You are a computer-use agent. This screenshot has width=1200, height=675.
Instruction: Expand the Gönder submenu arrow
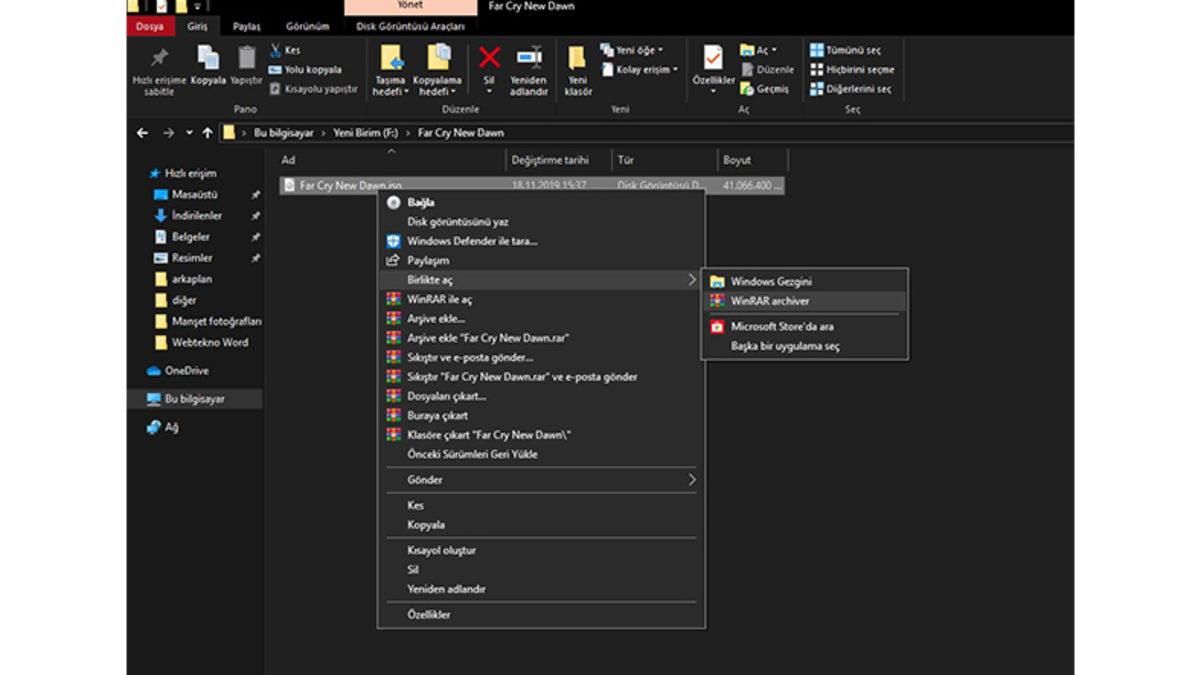(x=690, y=480)
